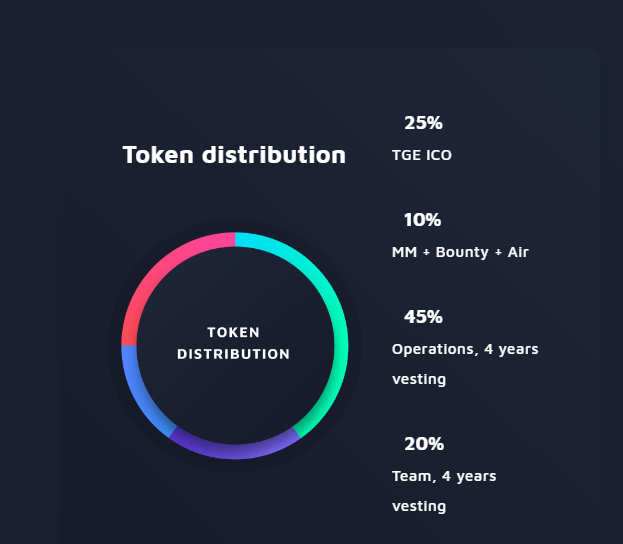The height and width of the screenshot is (544, 623).
Task: Click the purple segment of the donut
Action: [234, 450]
